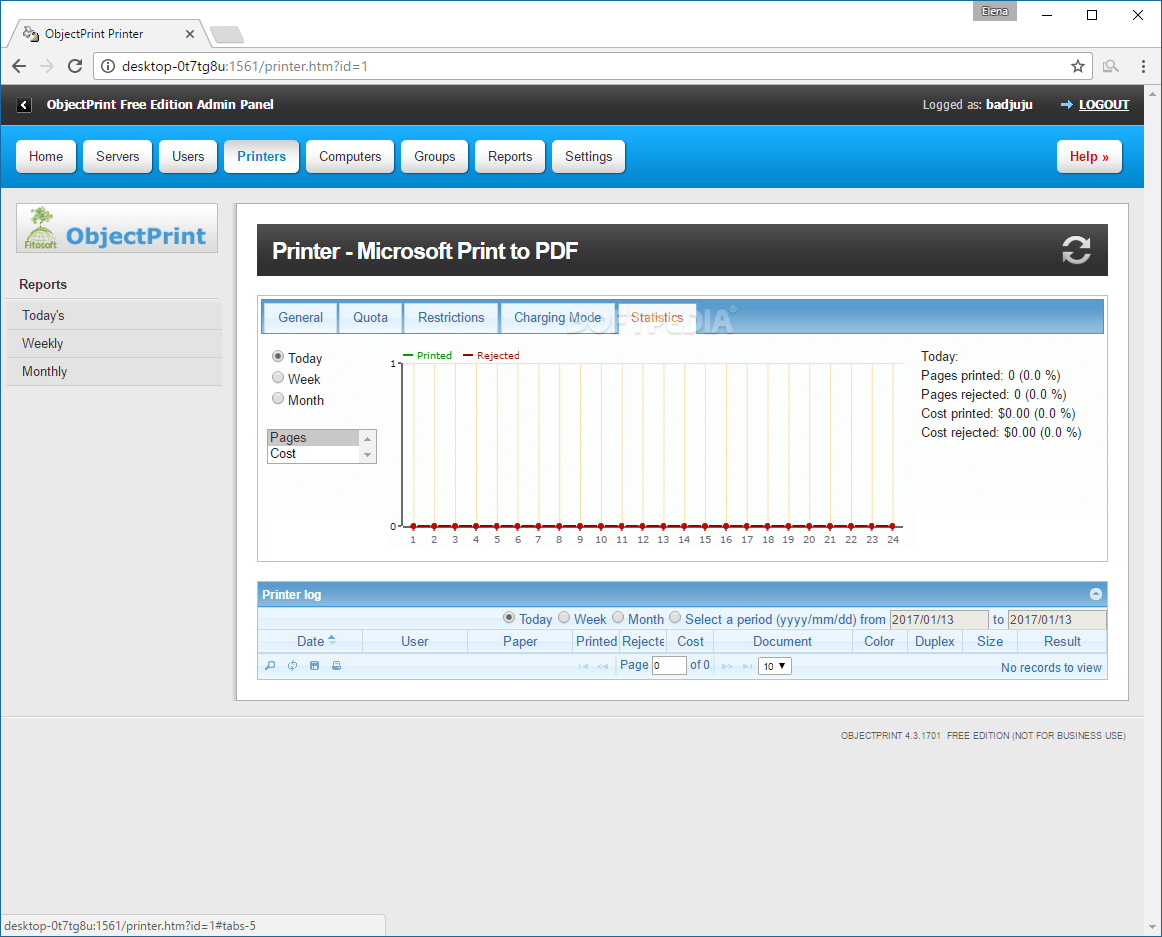Click the refresh icon in printer header
This screenshot has width=1162, height=937.
tap(1076, 251)
